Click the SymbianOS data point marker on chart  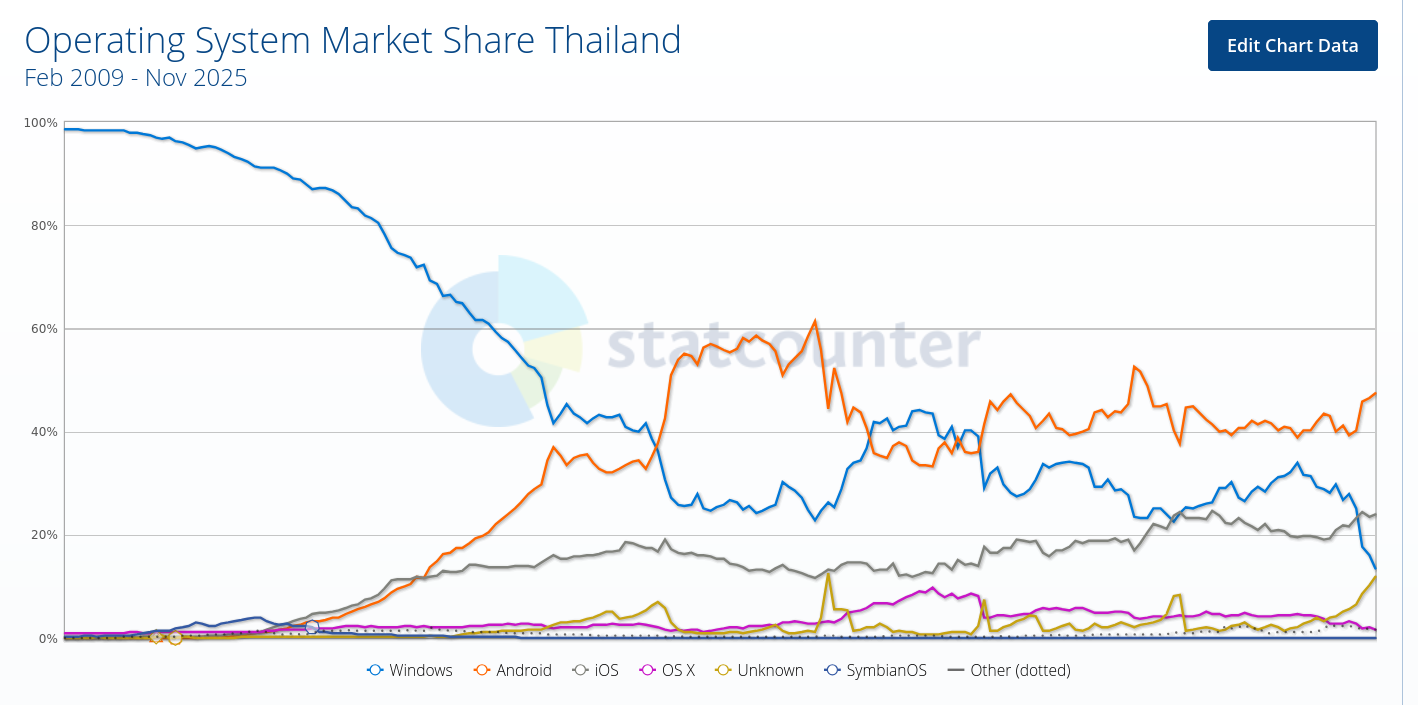coord(312,627)
